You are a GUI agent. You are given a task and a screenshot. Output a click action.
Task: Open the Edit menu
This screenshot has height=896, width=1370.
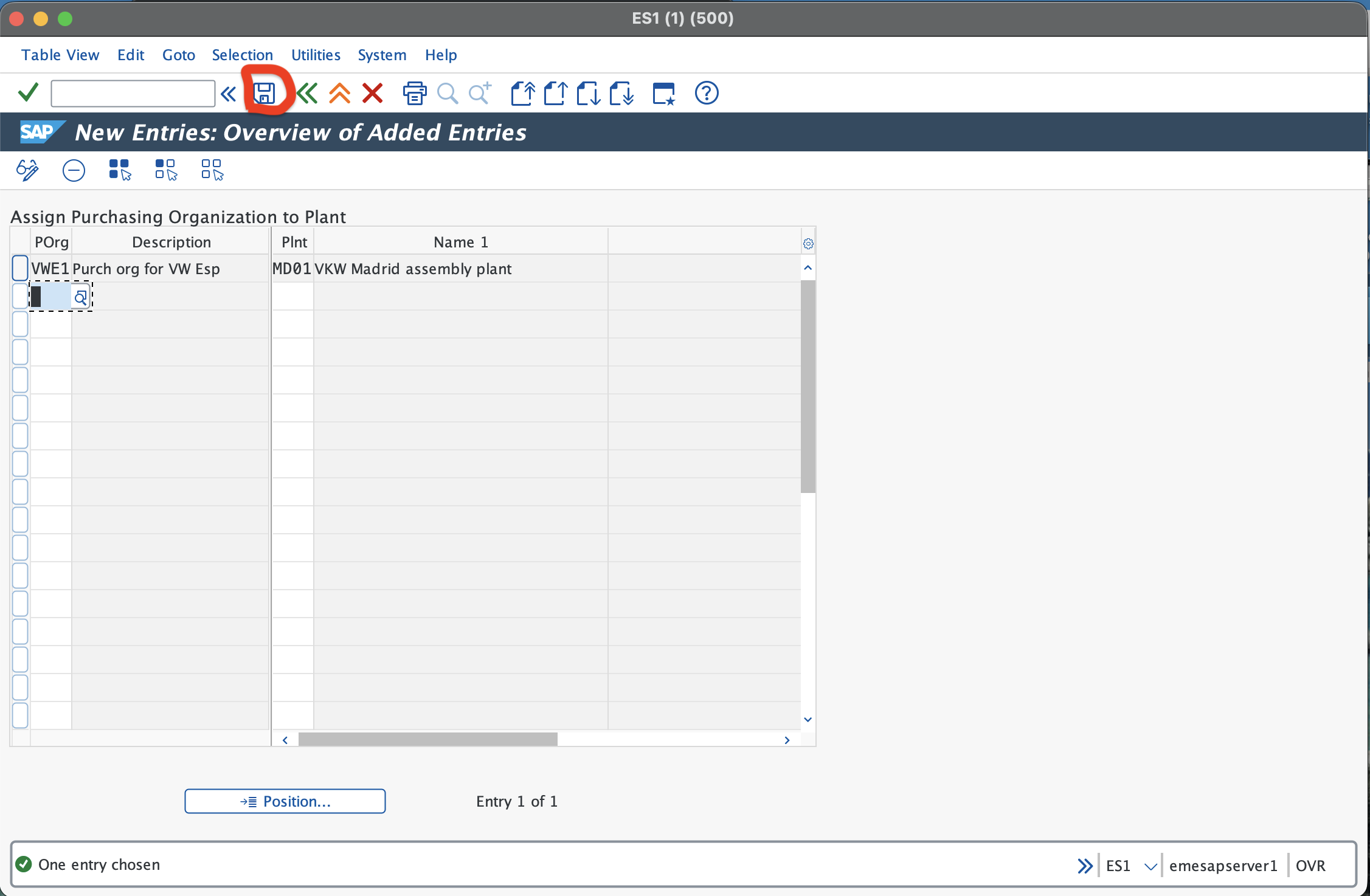131,55
